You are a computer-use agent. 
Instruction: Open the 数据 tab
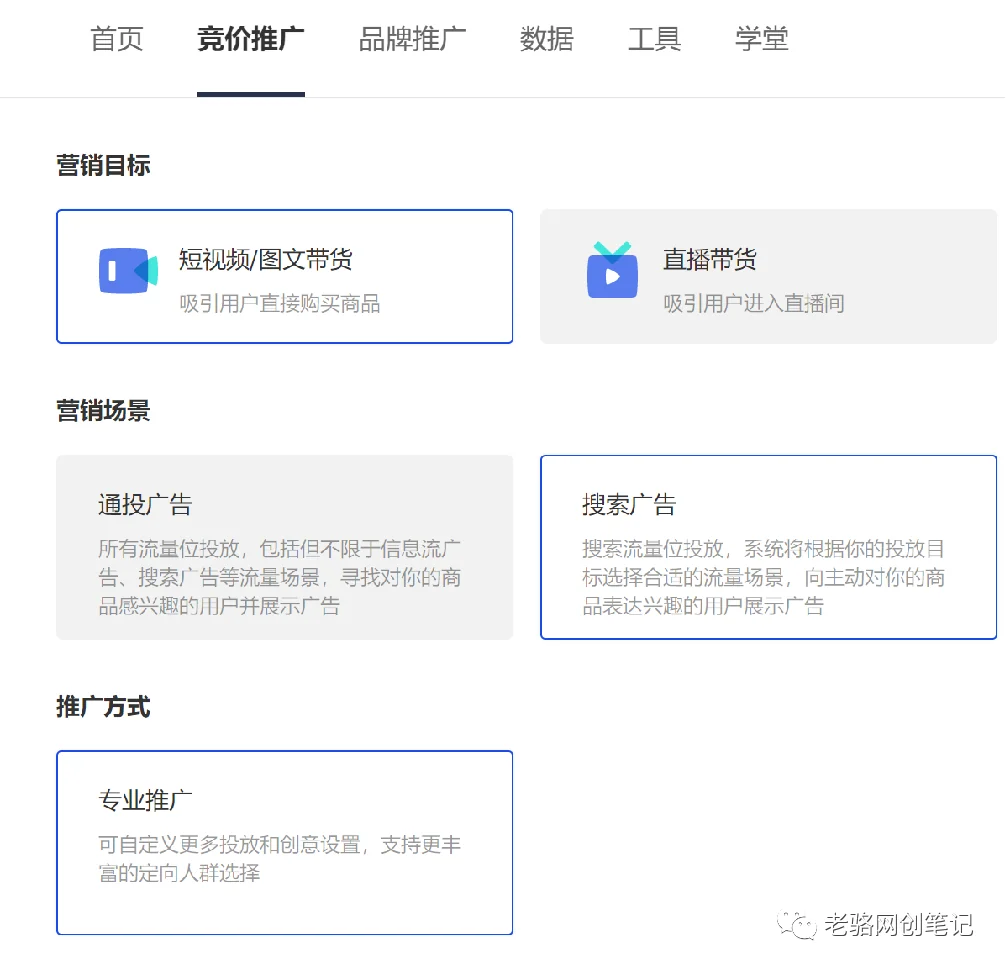tap(546, 39)
